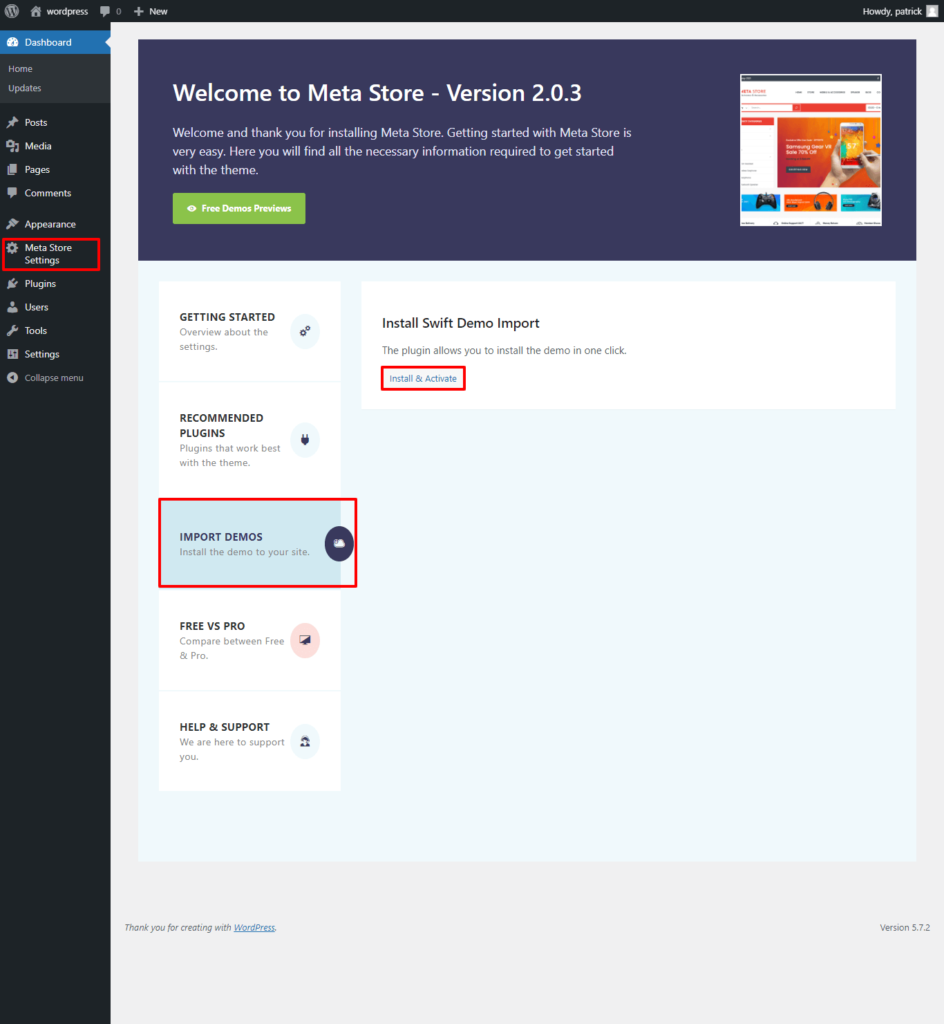
Task: Click the plug icon on Recommended Plugins card
Action: (305, 440)
